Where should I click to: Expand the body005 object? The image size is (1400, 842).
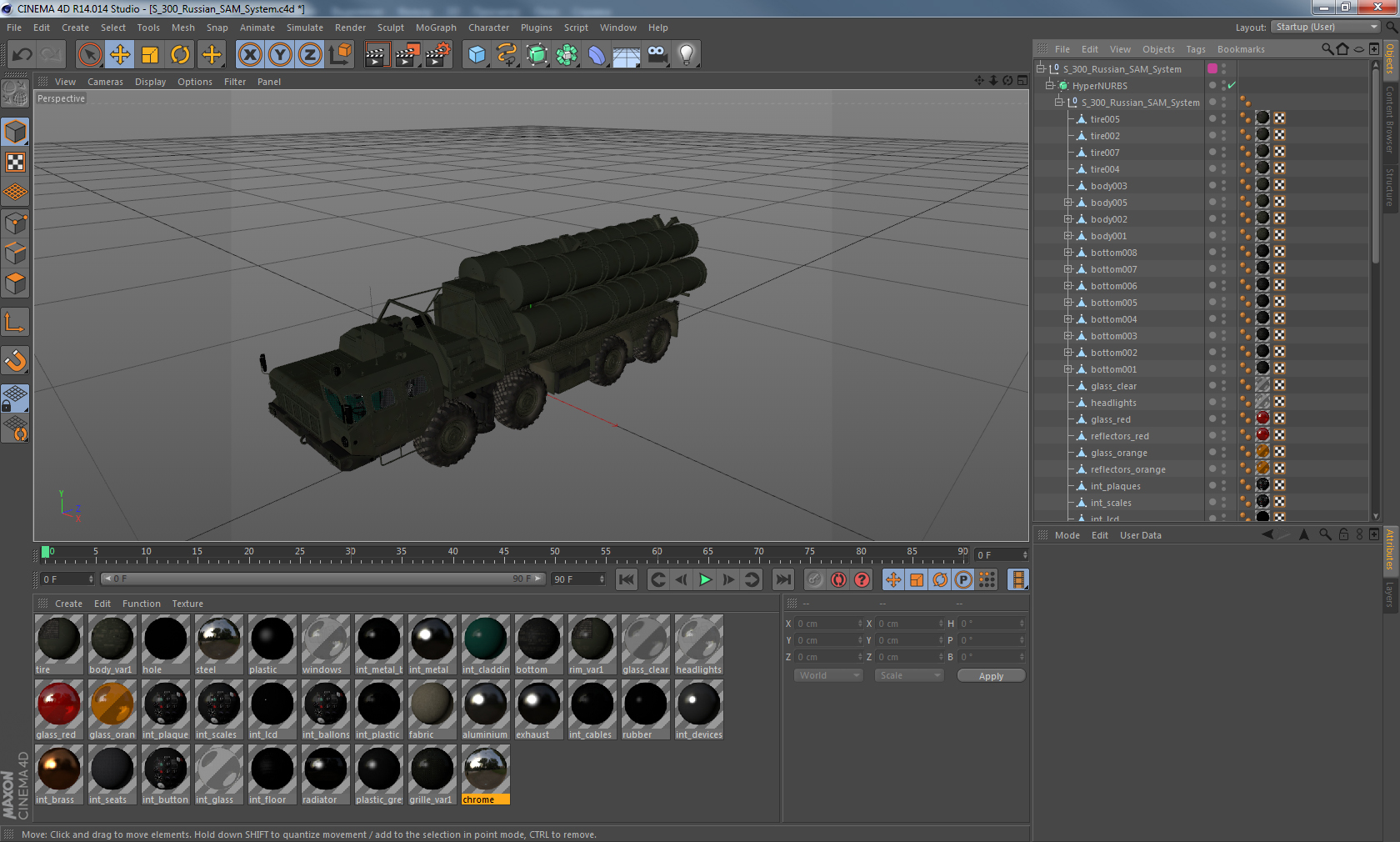click(1067, 203)
